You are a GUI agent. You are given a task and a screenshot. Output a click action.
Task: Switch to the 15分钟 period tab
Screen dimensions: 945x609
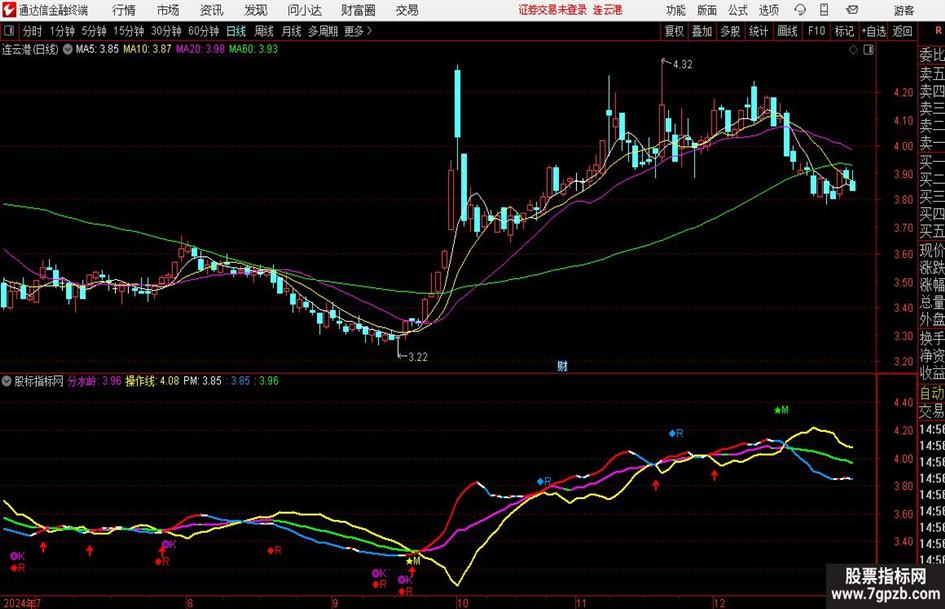(128, 31)
